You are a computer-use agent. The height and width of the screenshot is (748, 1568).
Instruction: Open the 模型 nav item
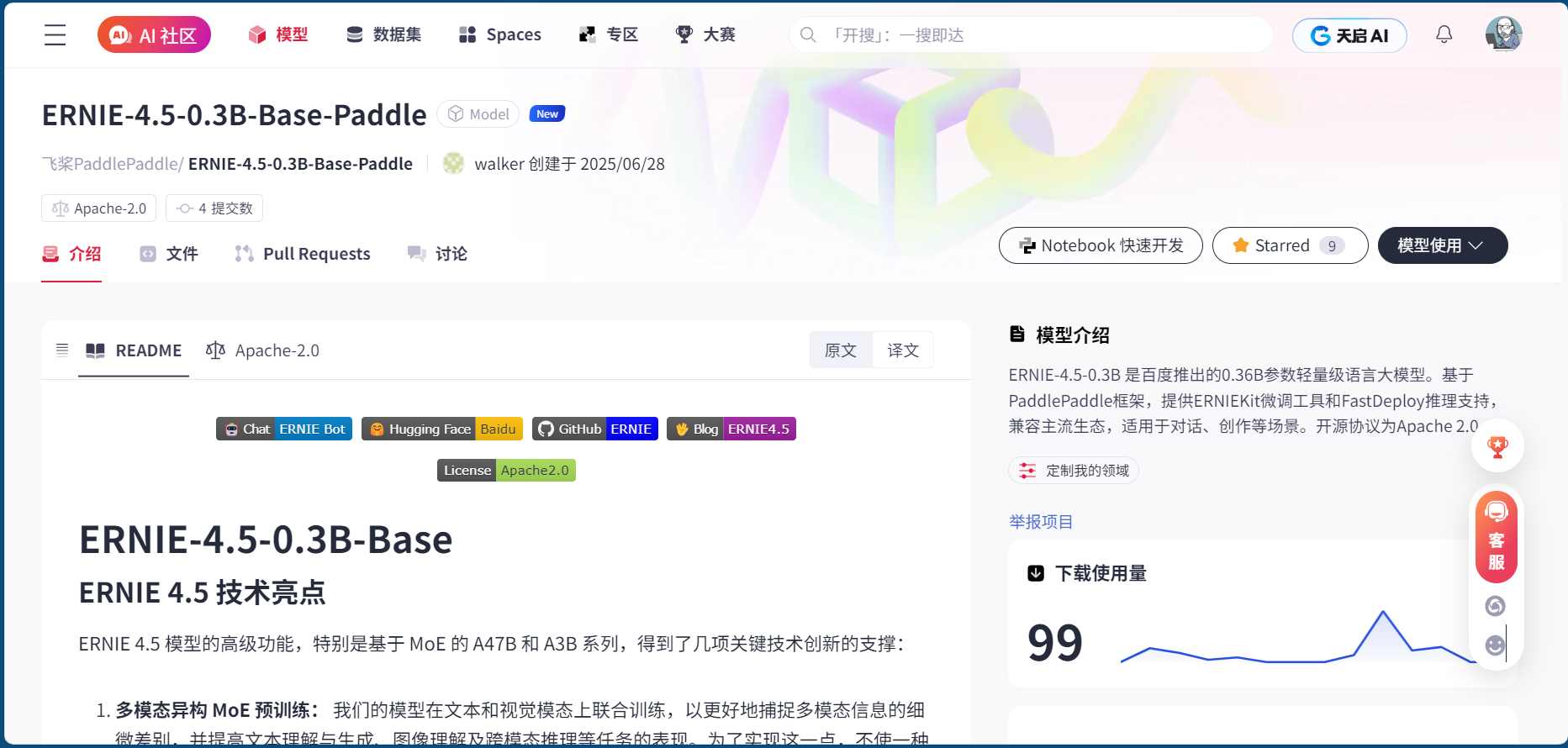278,34
